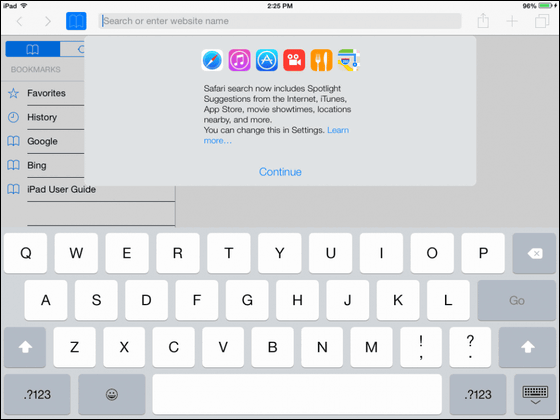Viewport: 560px width, 420px height.
Task: Tap the red movie camera icon
Action: click(294, 60)
